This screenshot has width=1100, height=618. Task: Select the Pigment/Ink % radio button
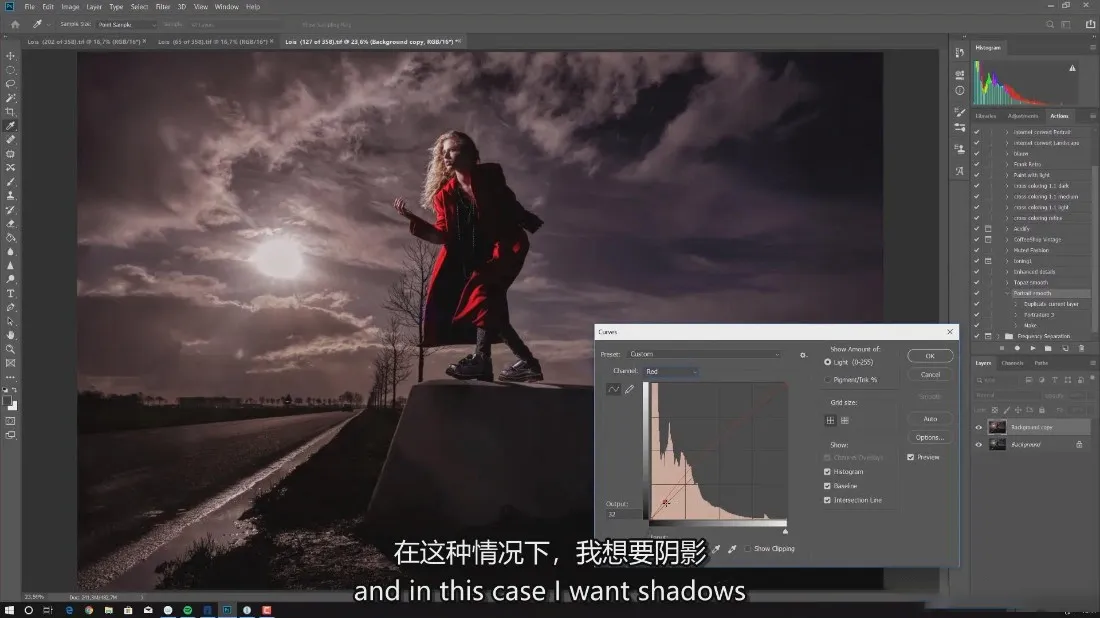pos(828,379)
